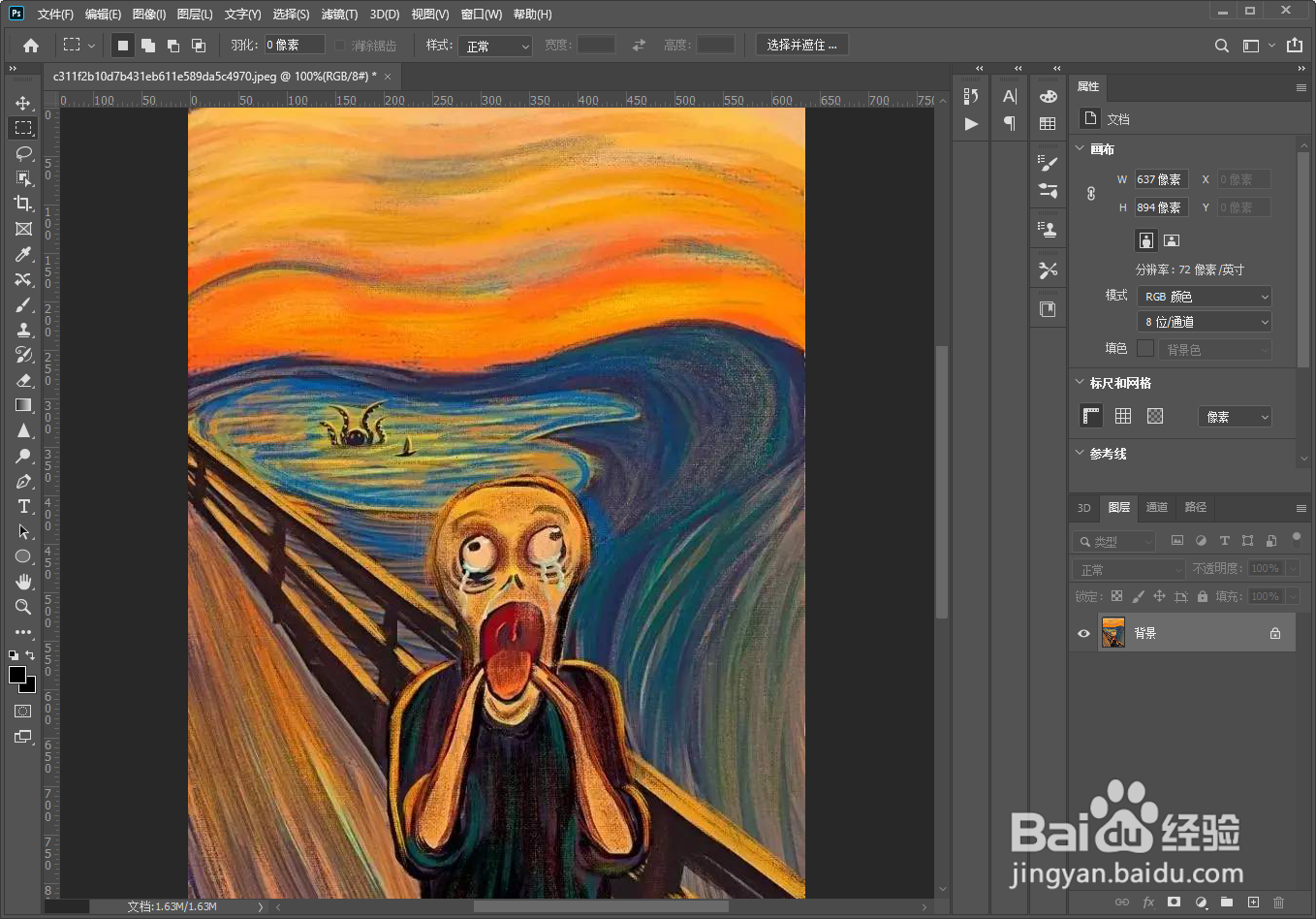Click the Share icon at top right
Viewport: 1316px width, 919px height.
click(1295, 45)
